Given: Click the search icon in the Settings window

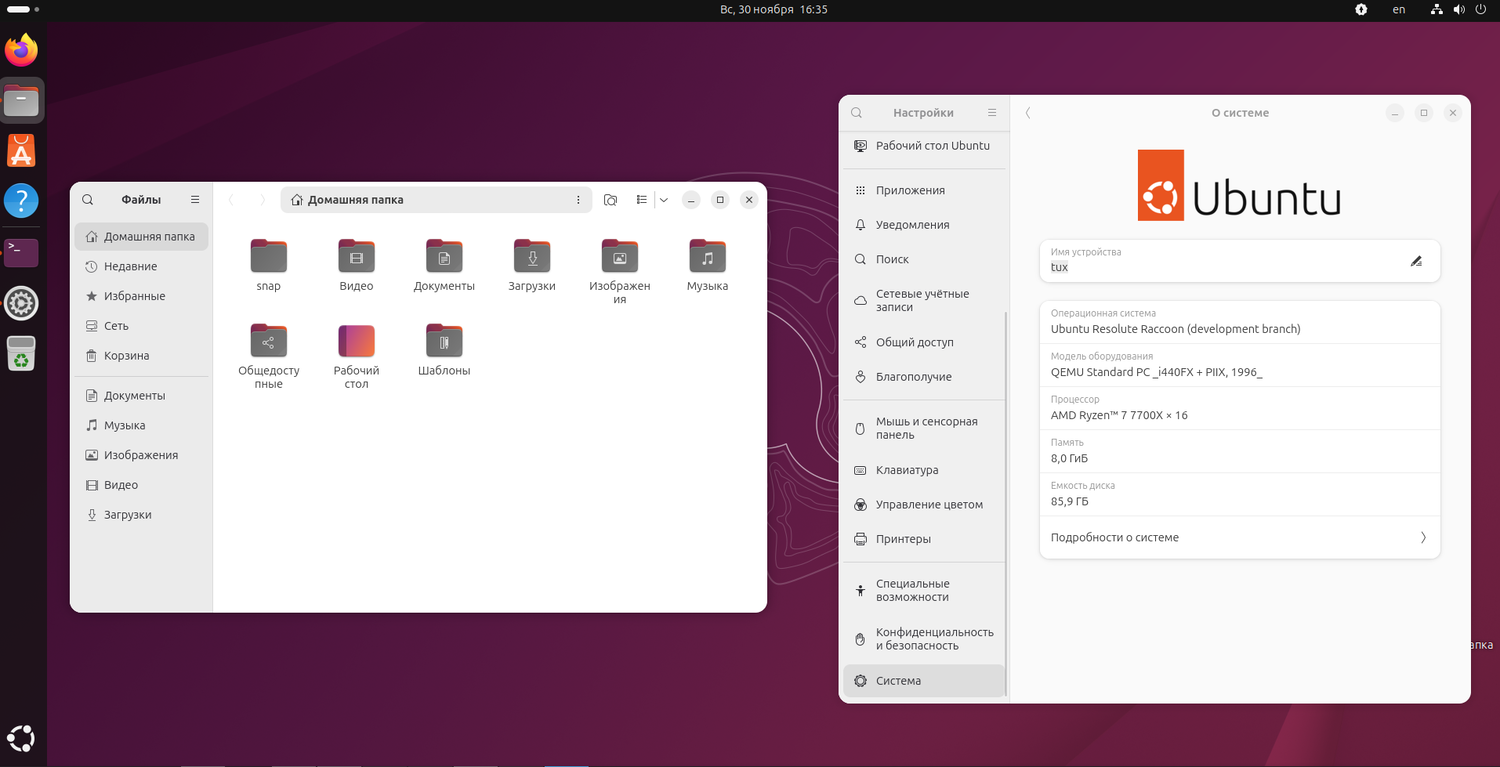Looking at the screenshot, I should click(857, 113).
